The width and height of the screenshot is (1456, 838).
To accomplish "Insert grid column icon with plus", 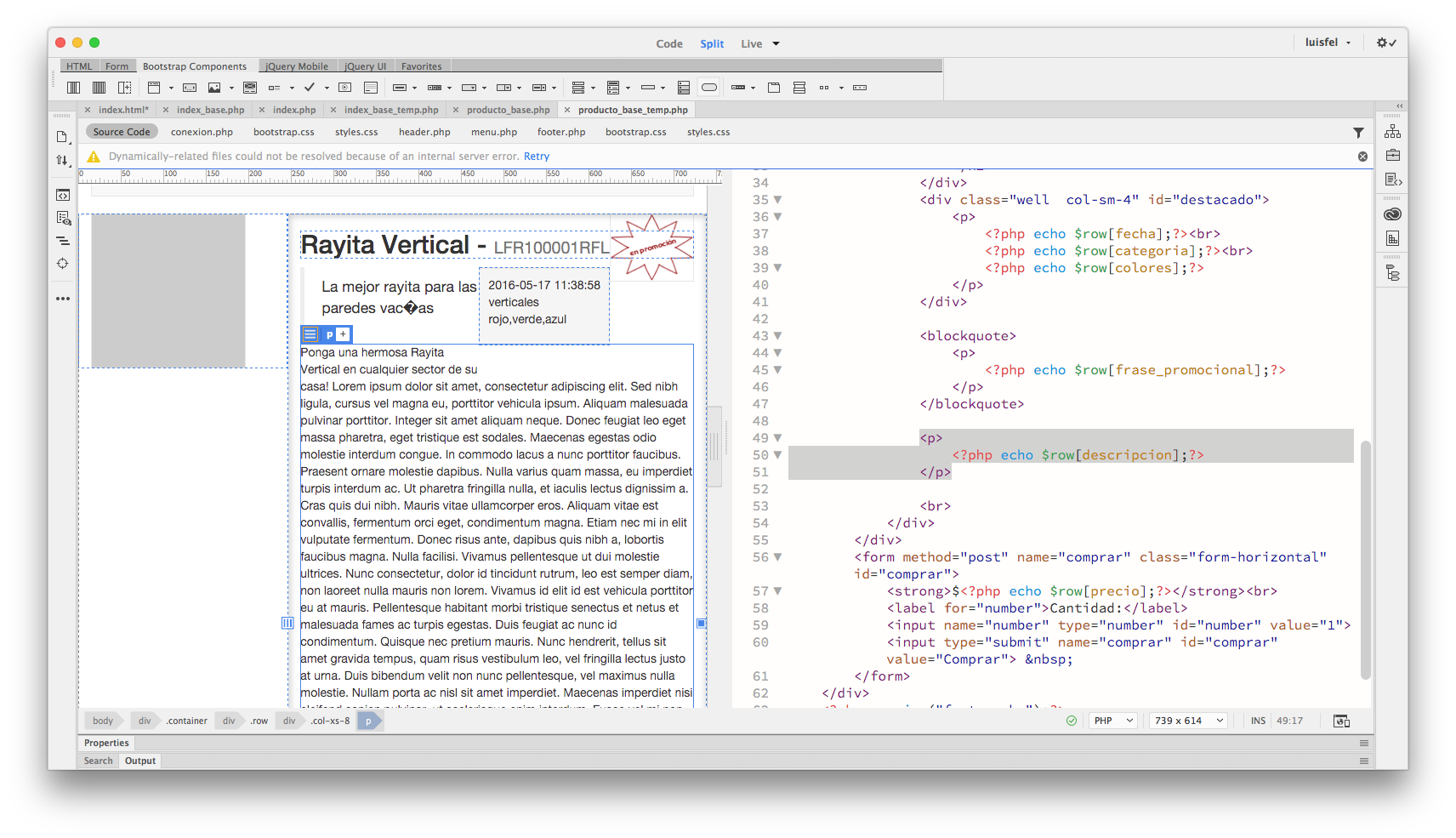I will point(125,88).
